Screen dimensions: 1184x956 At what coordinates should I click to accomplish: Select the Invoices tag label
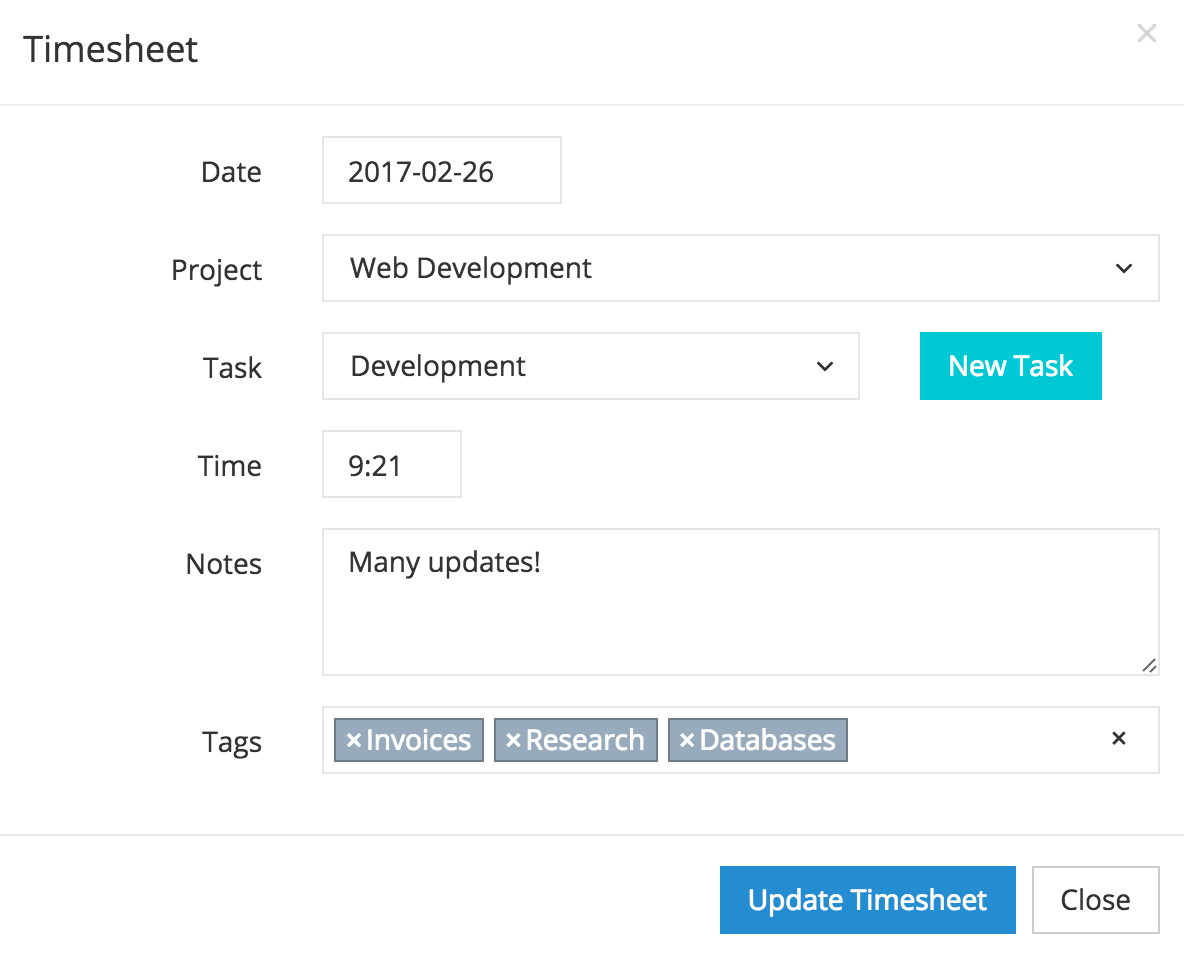tap(419, 741)
